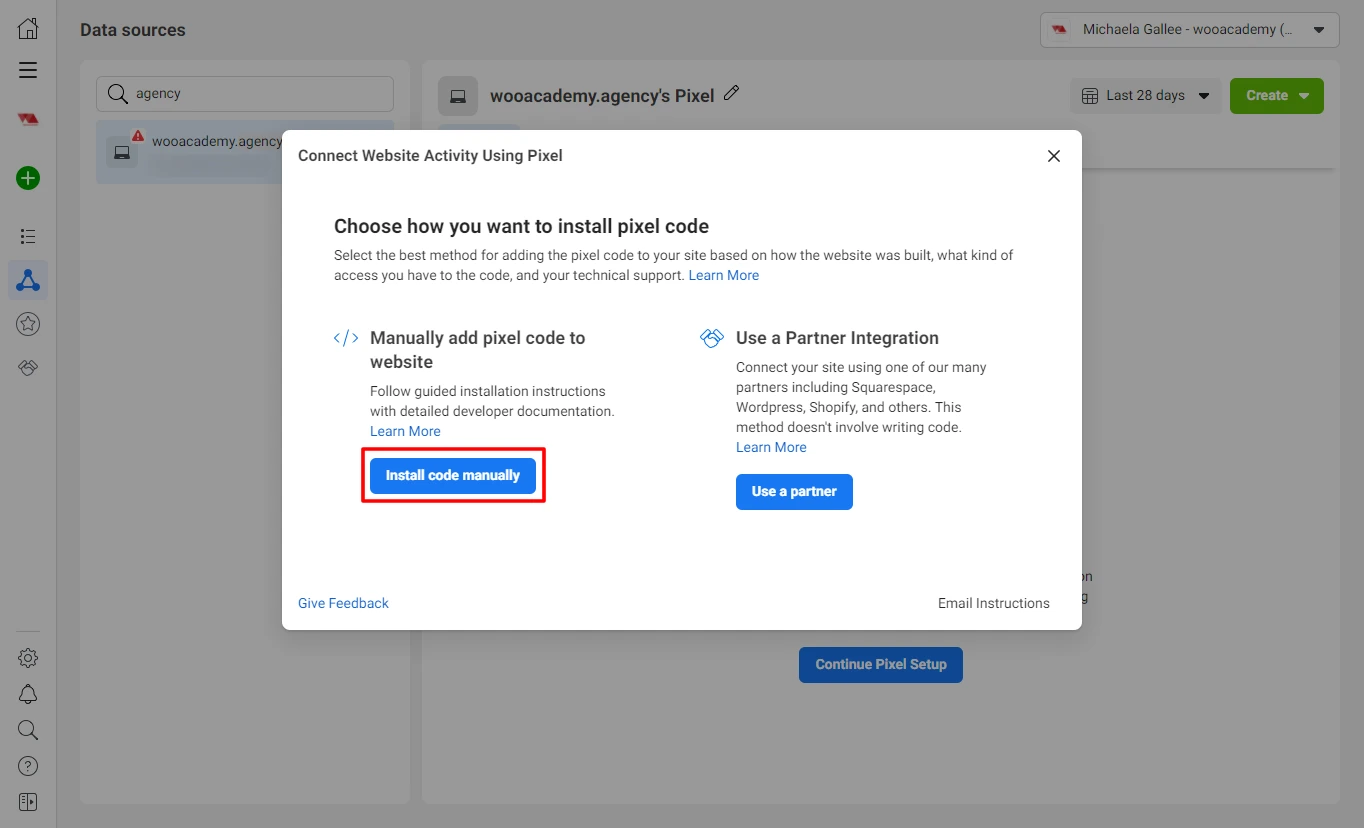Click the Use a partner button
The height and width of the screenshot is (828, 1364).
(794, 492)
